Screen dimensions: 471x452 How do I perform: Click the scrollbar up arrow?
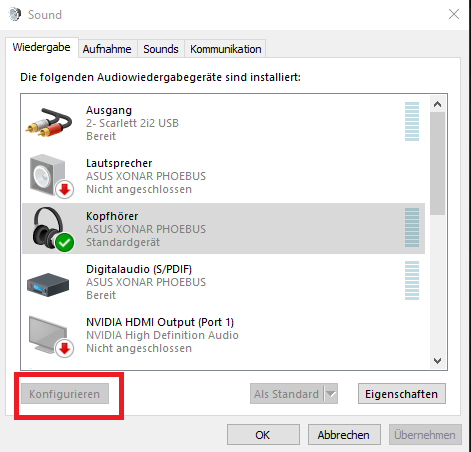pos(437,104)
